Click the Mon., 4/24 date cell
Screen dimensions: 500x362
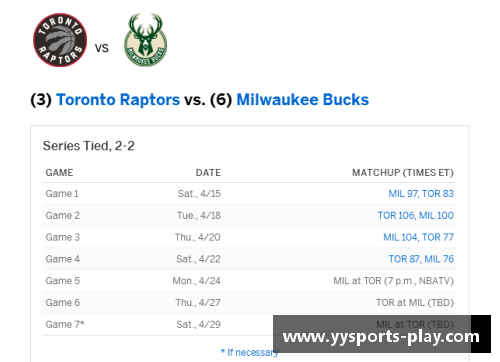pos(196,281)
